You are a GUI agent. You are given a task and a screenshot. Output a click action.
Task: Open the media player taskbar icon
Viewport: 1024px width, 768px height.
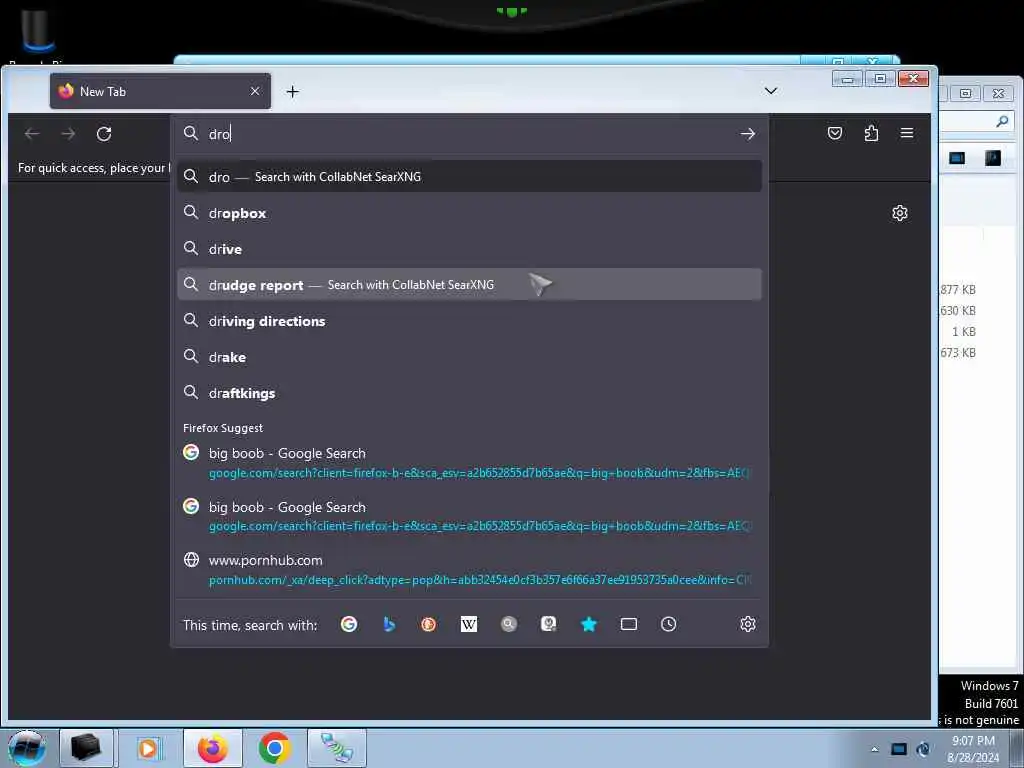(149, 748)
